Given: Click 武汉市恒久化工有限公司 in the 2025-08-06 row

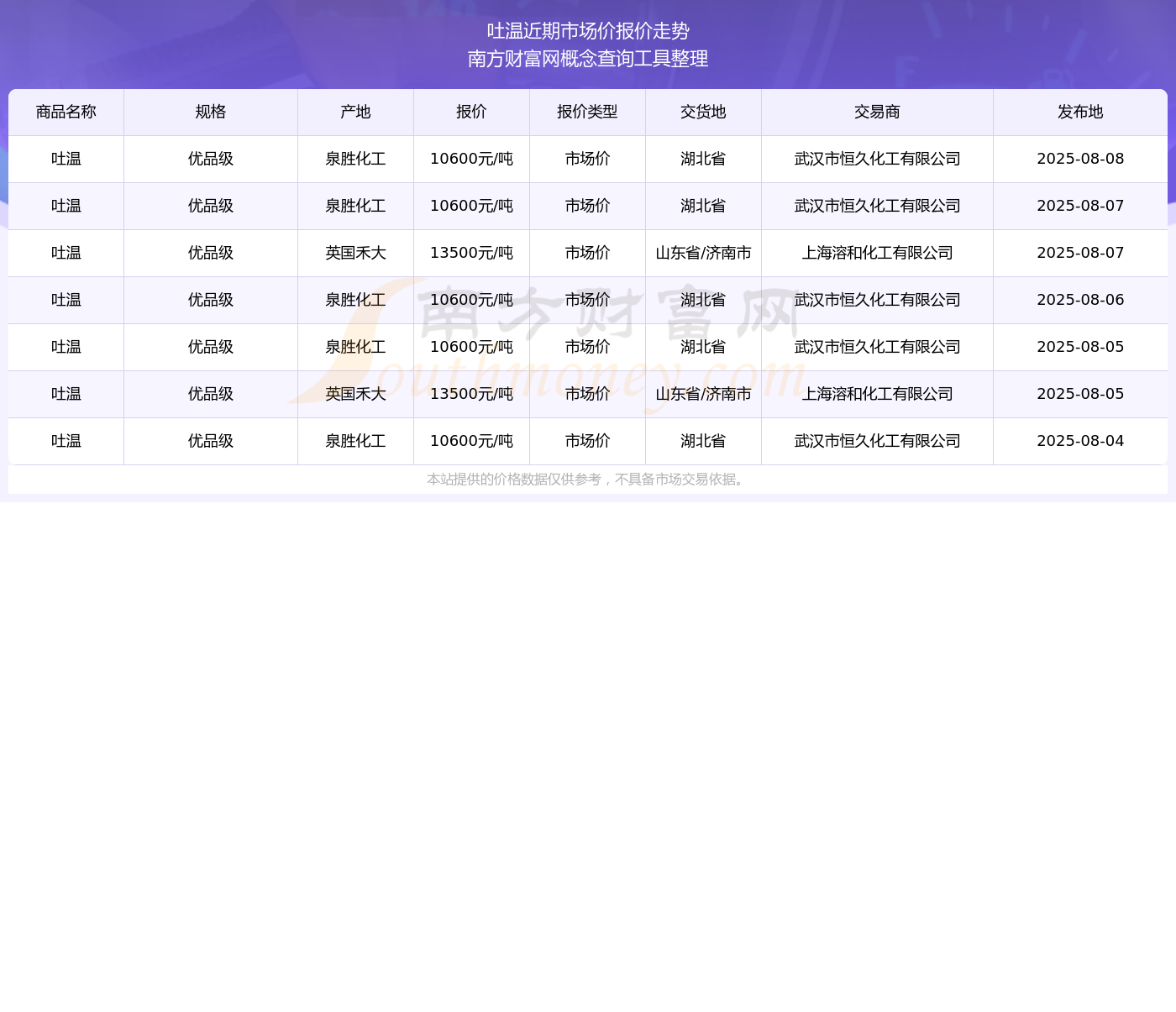Looking at the screenshot, I should click(x=877, y=300).
